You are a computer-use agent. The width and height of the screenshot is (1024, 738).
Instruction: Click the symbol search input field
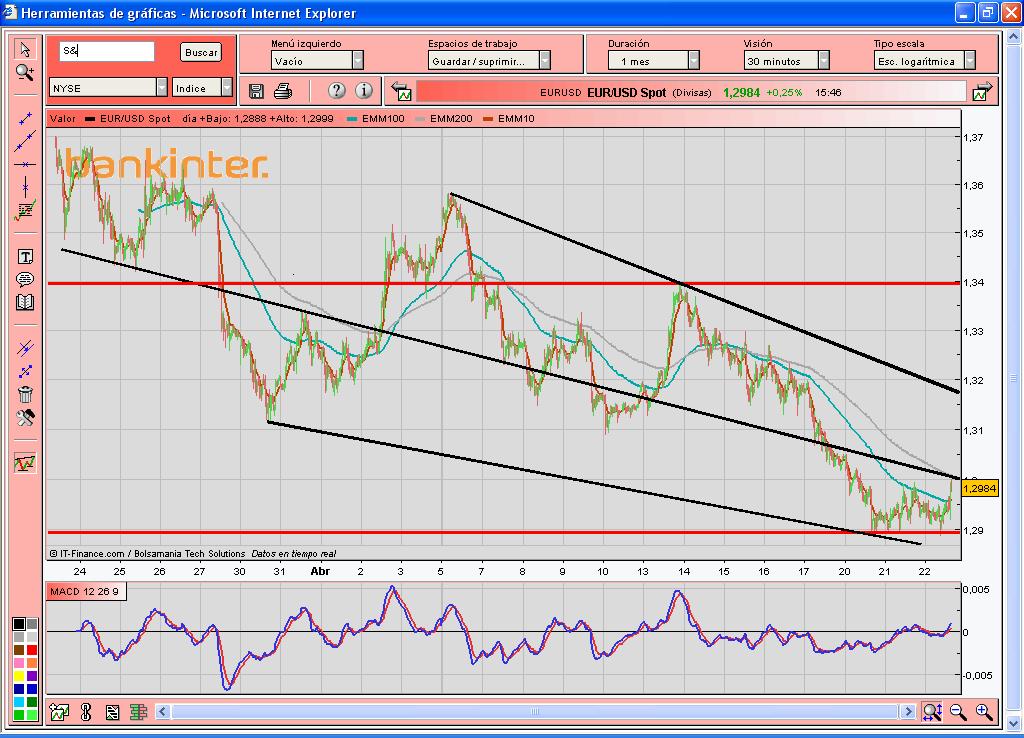(107, 51)
